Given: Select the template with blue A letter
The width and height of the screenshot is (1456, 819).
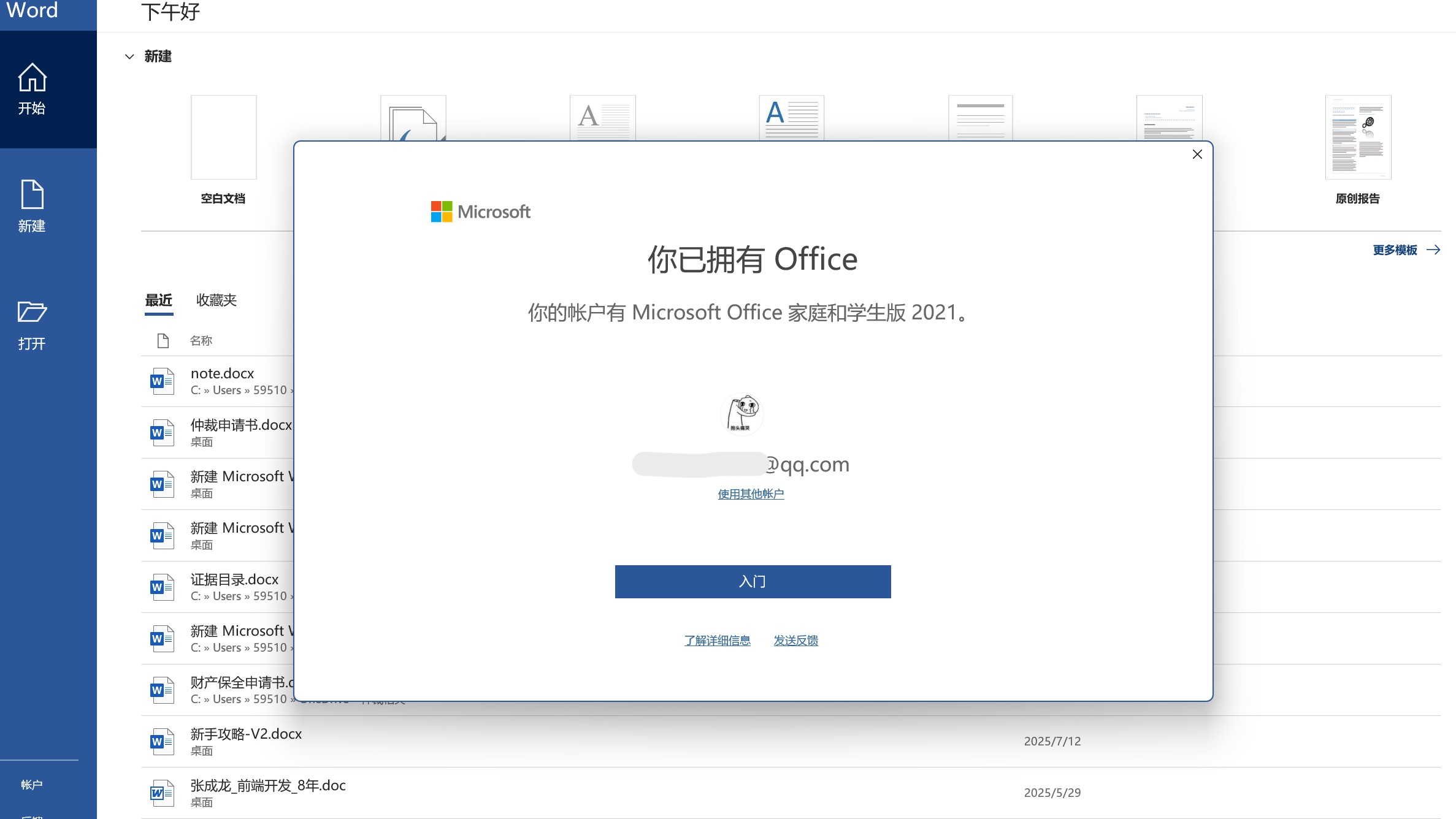Looking at the screenshot, I should click(792, 118).
